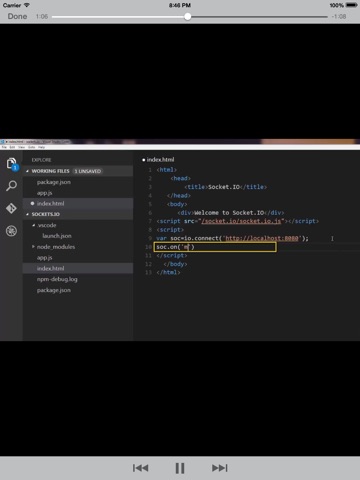Select unsaved index.html in Working Files

[78, 203]
